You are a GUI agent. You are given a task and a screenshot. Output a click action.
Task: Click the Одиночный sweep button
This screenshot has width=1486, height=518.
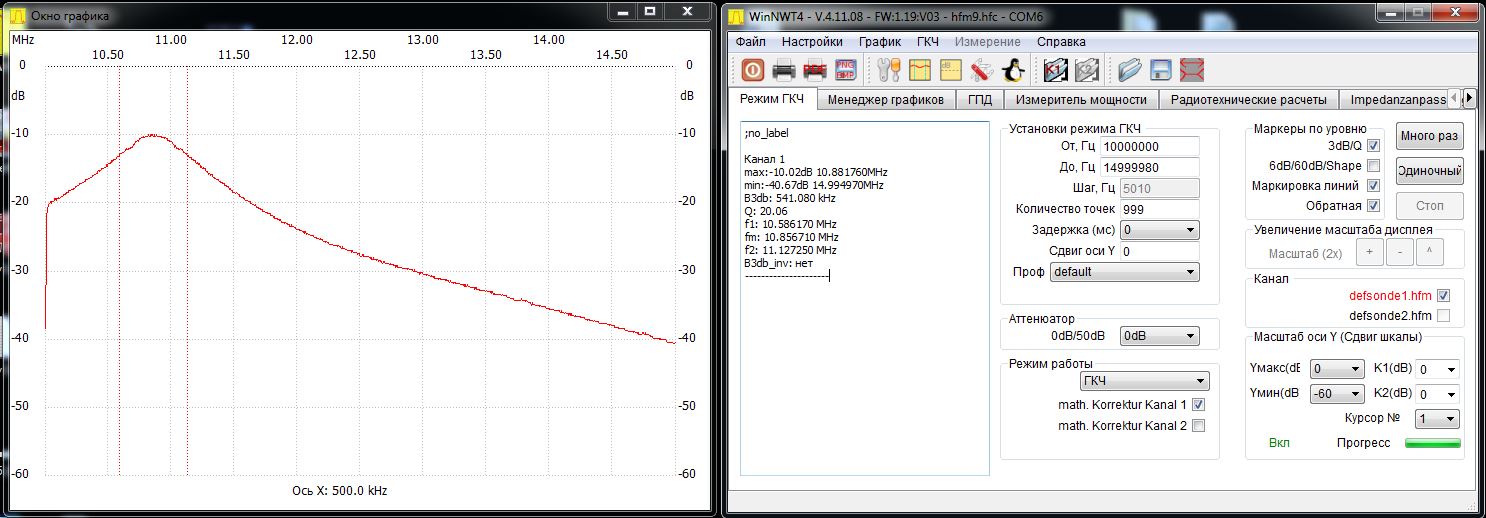tap(1429, 170)
